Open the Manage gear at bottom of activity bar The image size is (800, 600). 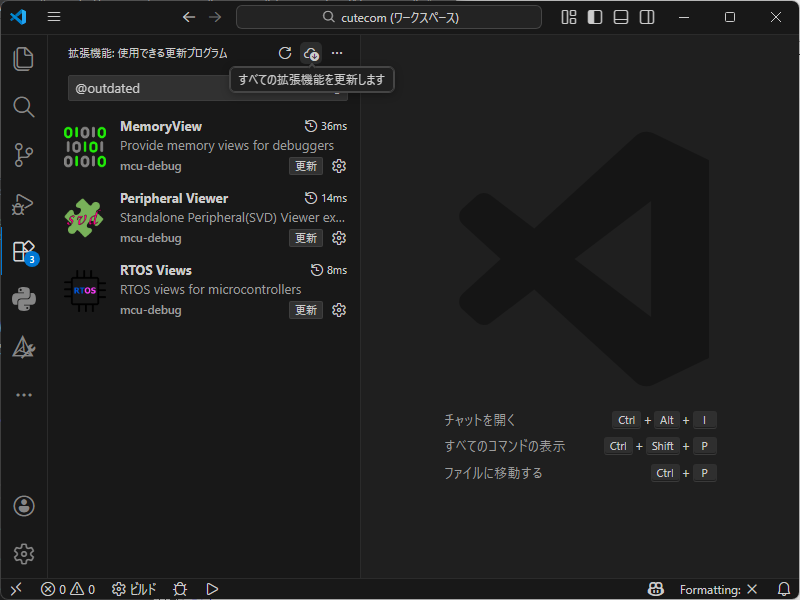24,554
